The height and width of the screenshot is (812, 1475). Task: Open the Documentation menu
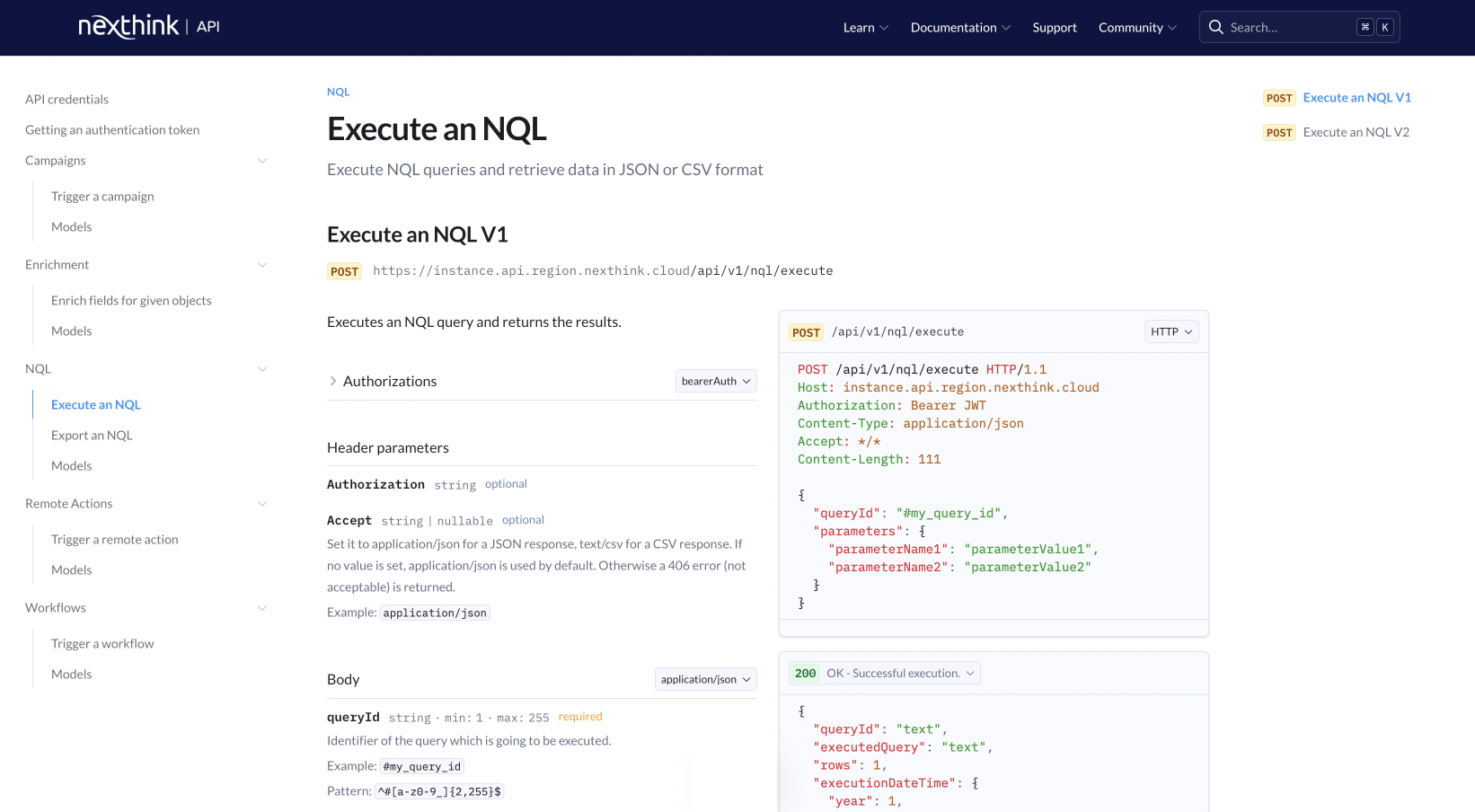click(959, 28)
